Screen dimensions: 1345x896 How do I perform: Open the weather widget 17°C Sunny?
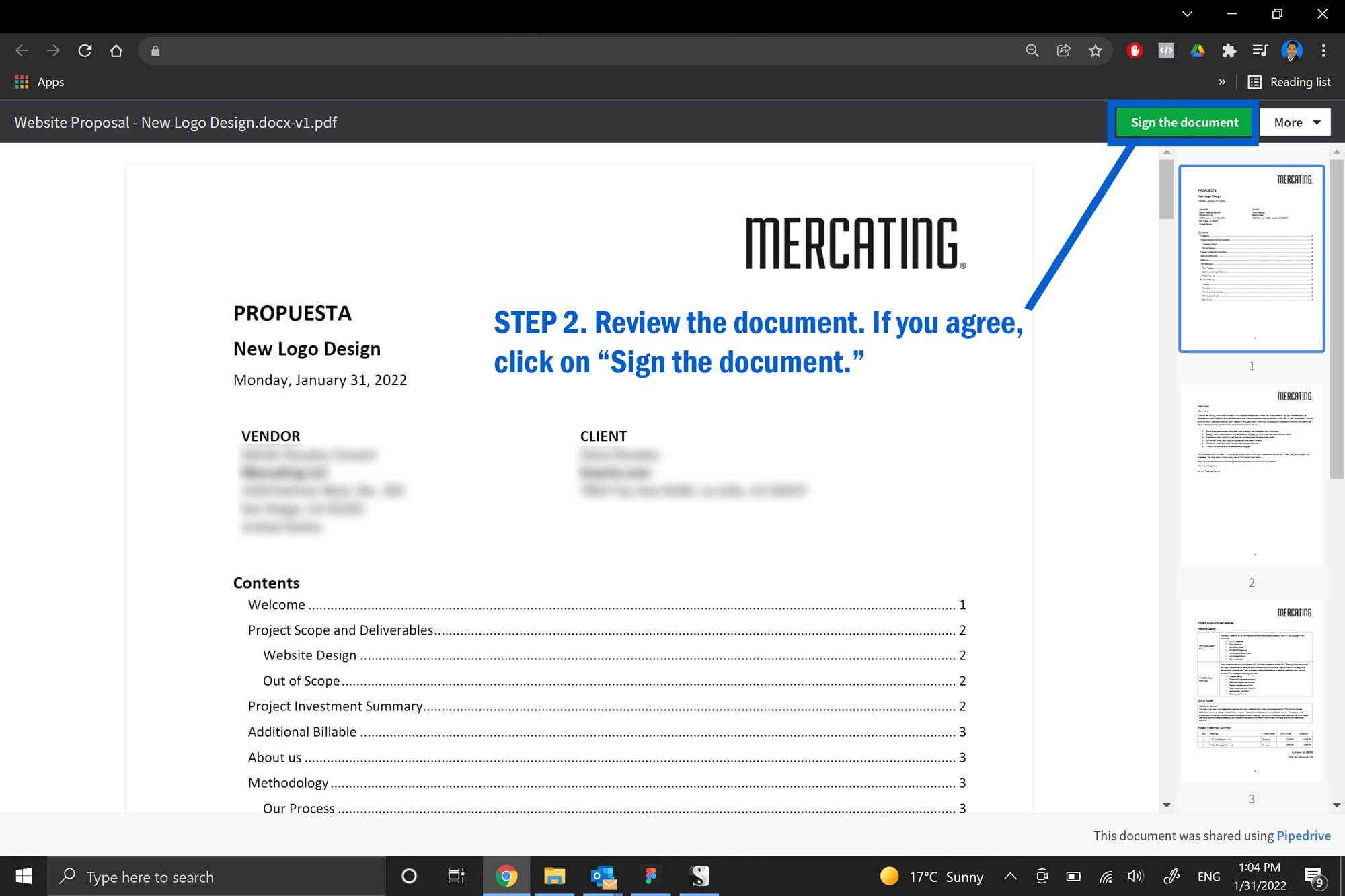[931, 877]
